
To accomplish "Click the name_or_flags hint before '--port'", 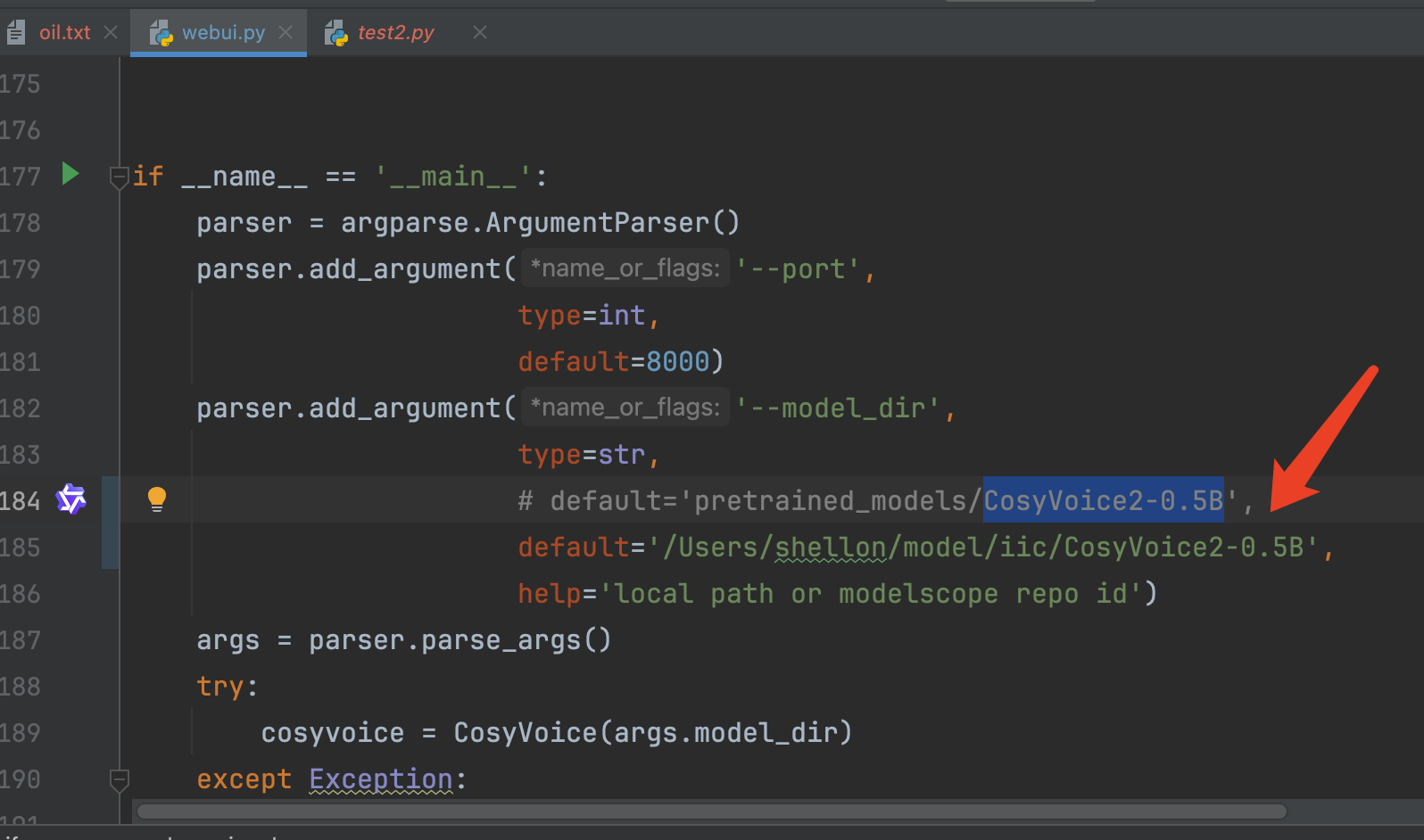I will pos(625,268).
